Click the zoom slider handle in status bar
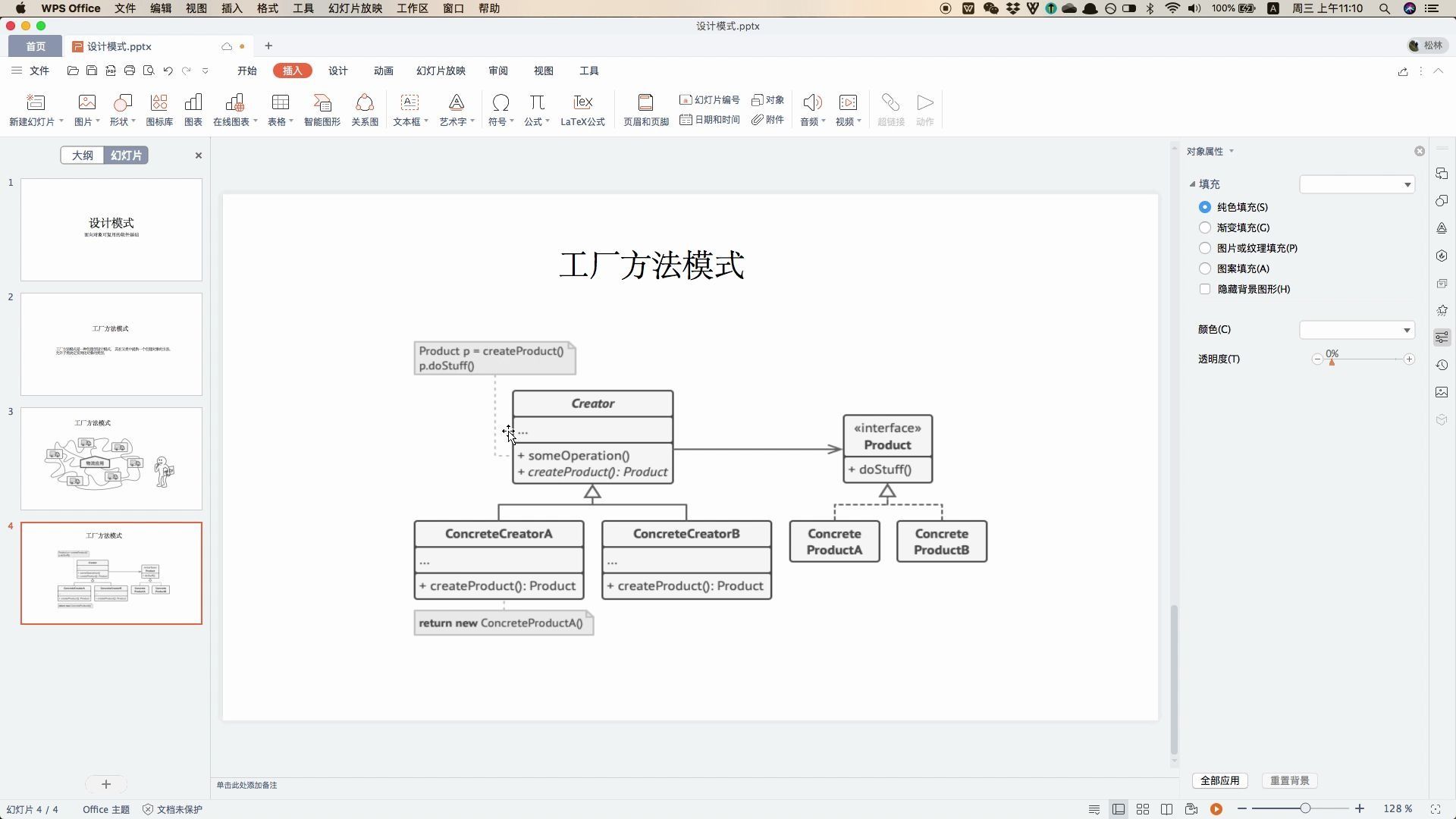This screenshot has height=819, width=1456. pos(1305,809)
